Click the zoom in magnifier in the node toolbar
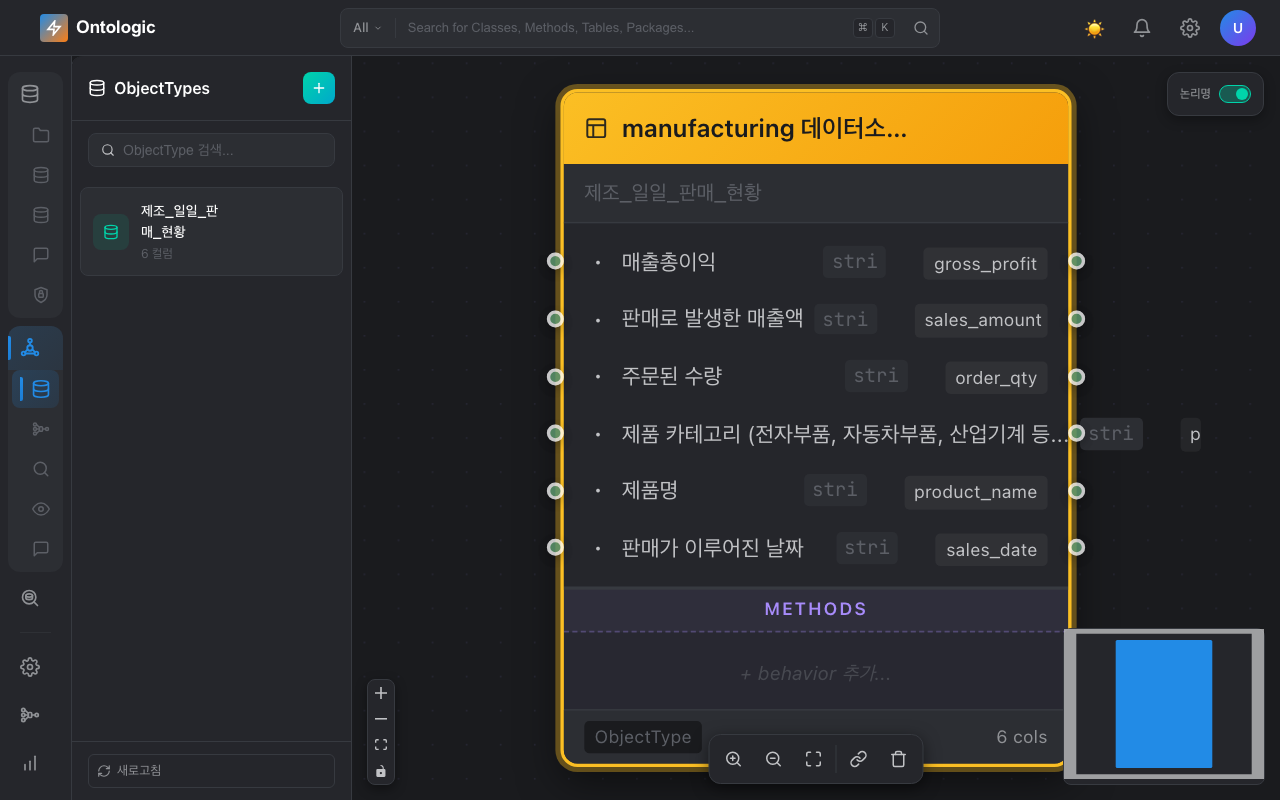This screenshot has width=1280, height=800. coord(733,759)
